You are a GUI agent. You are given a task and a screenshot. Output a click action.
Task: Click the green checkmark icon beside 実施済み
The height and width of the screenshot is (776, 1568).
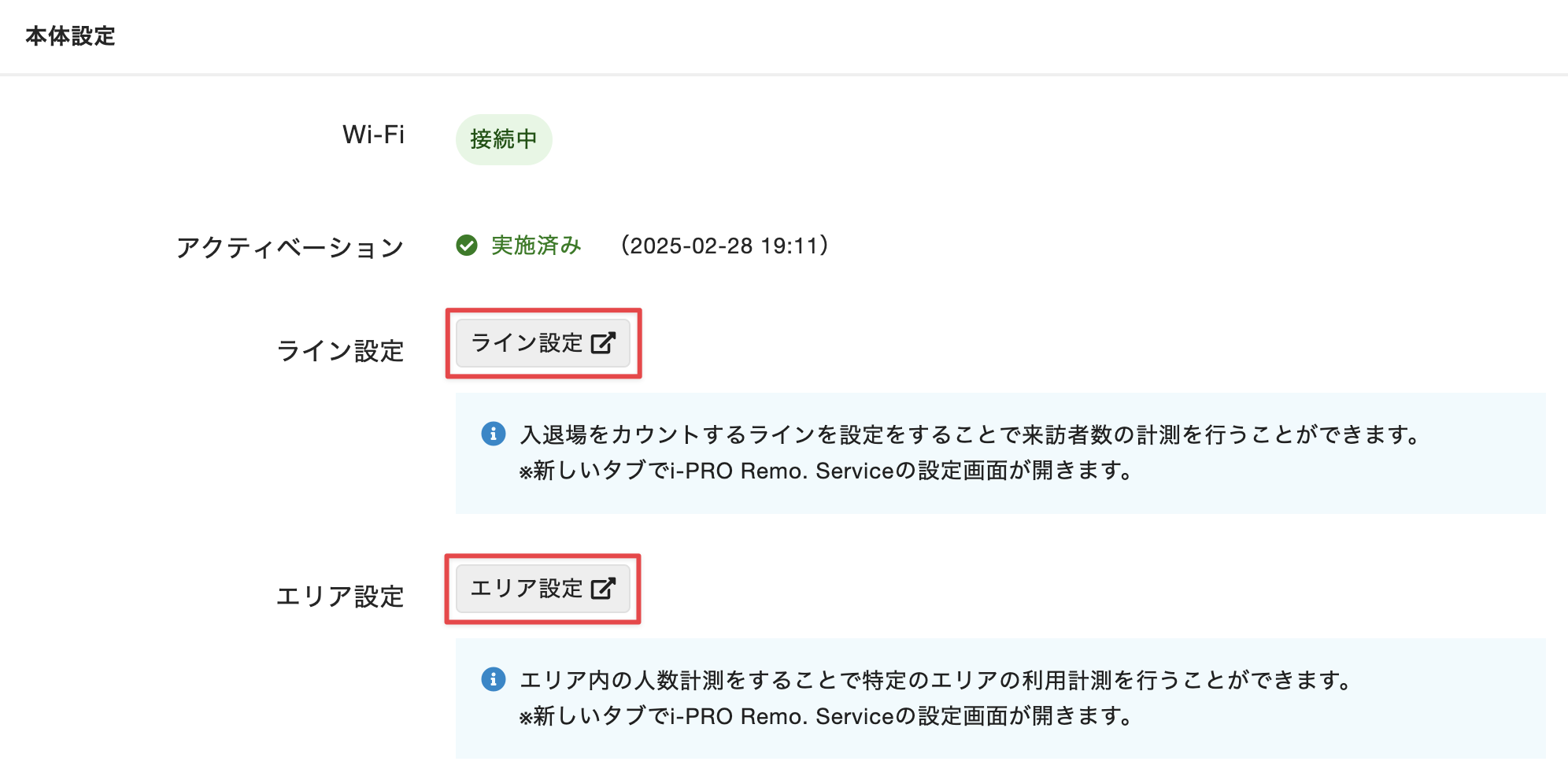pyautogui.click(x=467, y=246)
